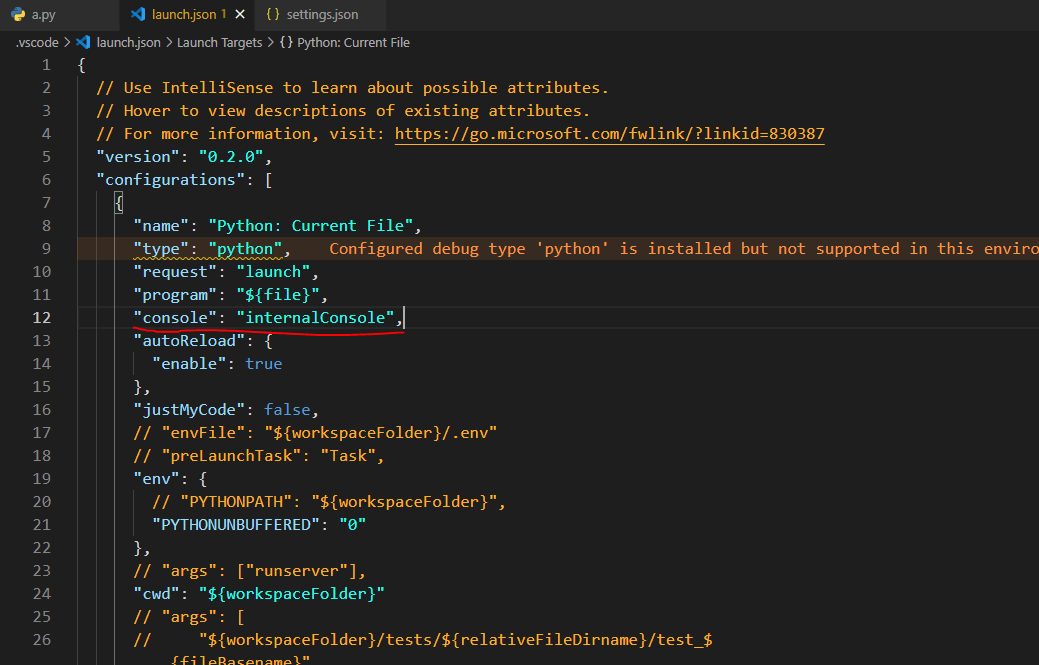The image size is (1039, 665).
Task: Click the "launch" value
Action: pos(273,272)
